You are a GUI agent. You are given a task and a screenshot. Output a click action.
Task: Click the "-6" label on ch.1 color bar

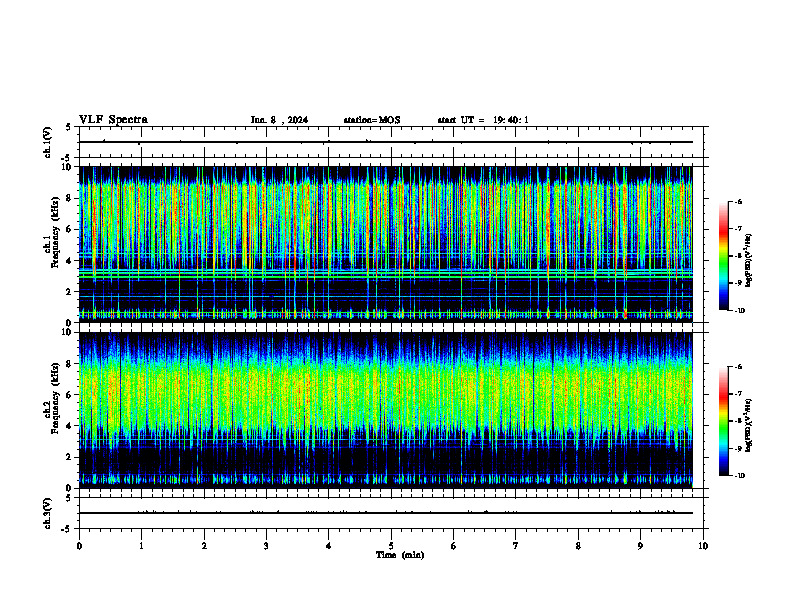tap(738, 201)
